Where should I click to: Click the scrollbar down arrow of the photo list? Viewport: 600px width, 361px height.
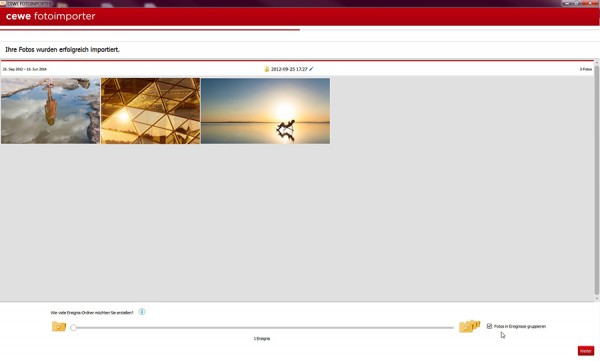pyautogui.click(x=596, y=298)
